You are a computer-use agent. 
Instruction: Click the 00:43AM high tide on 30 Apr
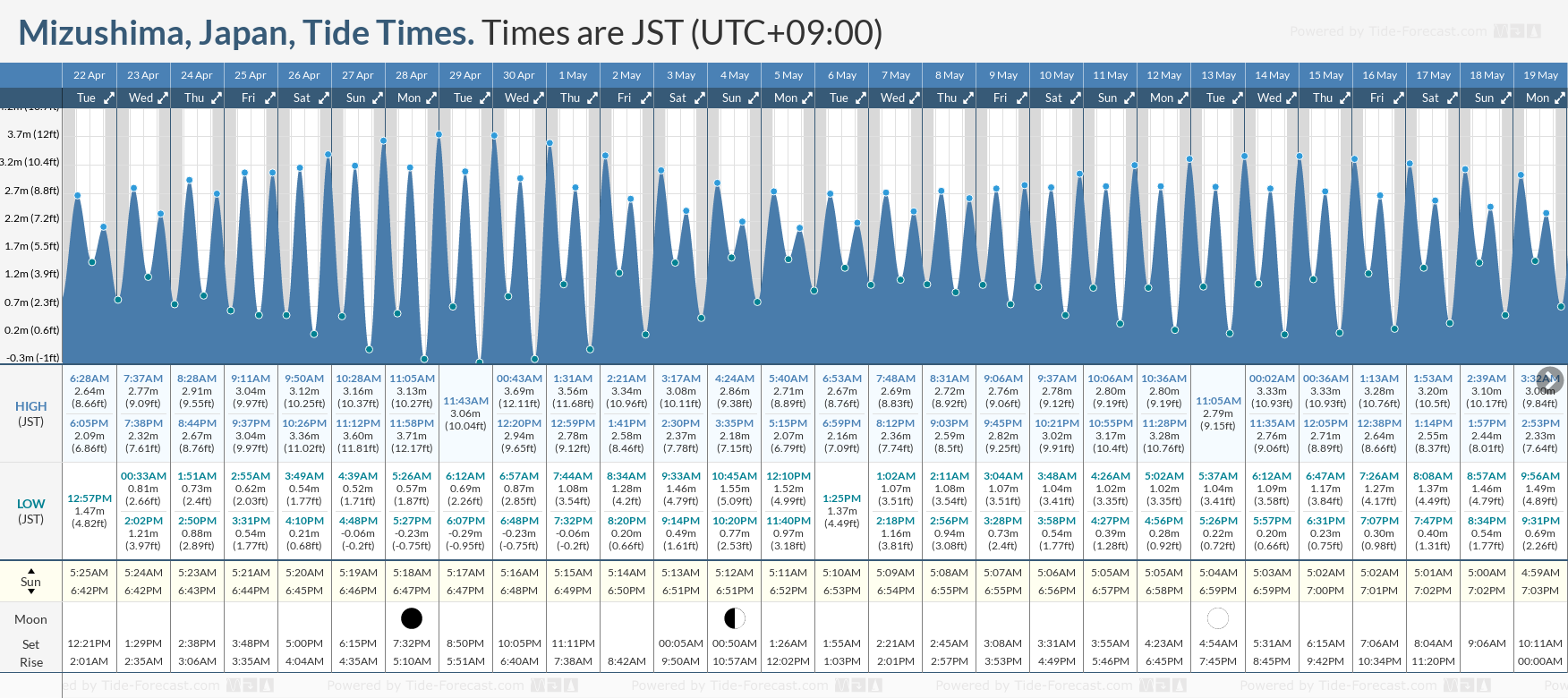(519, 379)
